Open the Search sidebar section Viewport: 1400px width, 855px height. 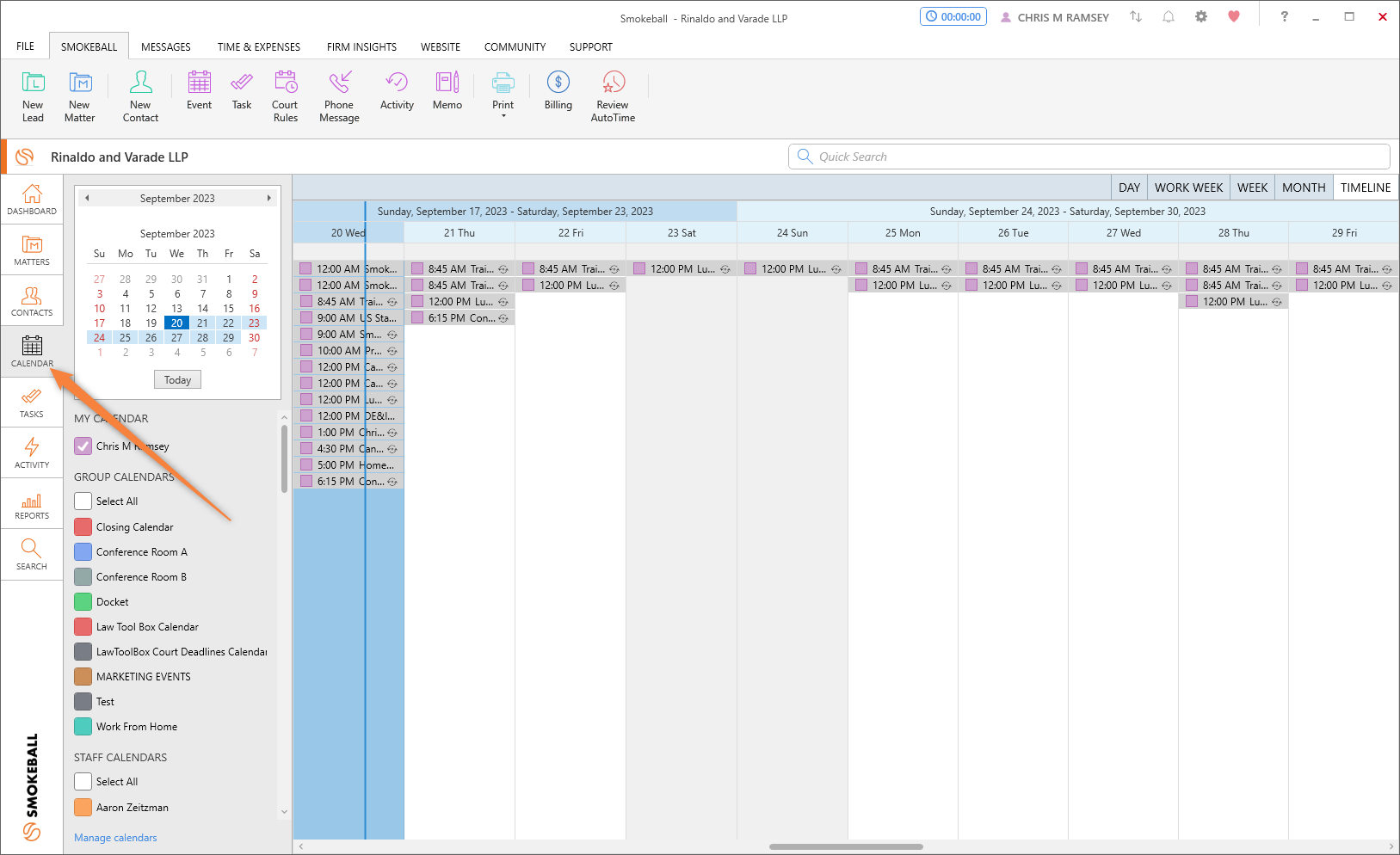coord(32,555)
